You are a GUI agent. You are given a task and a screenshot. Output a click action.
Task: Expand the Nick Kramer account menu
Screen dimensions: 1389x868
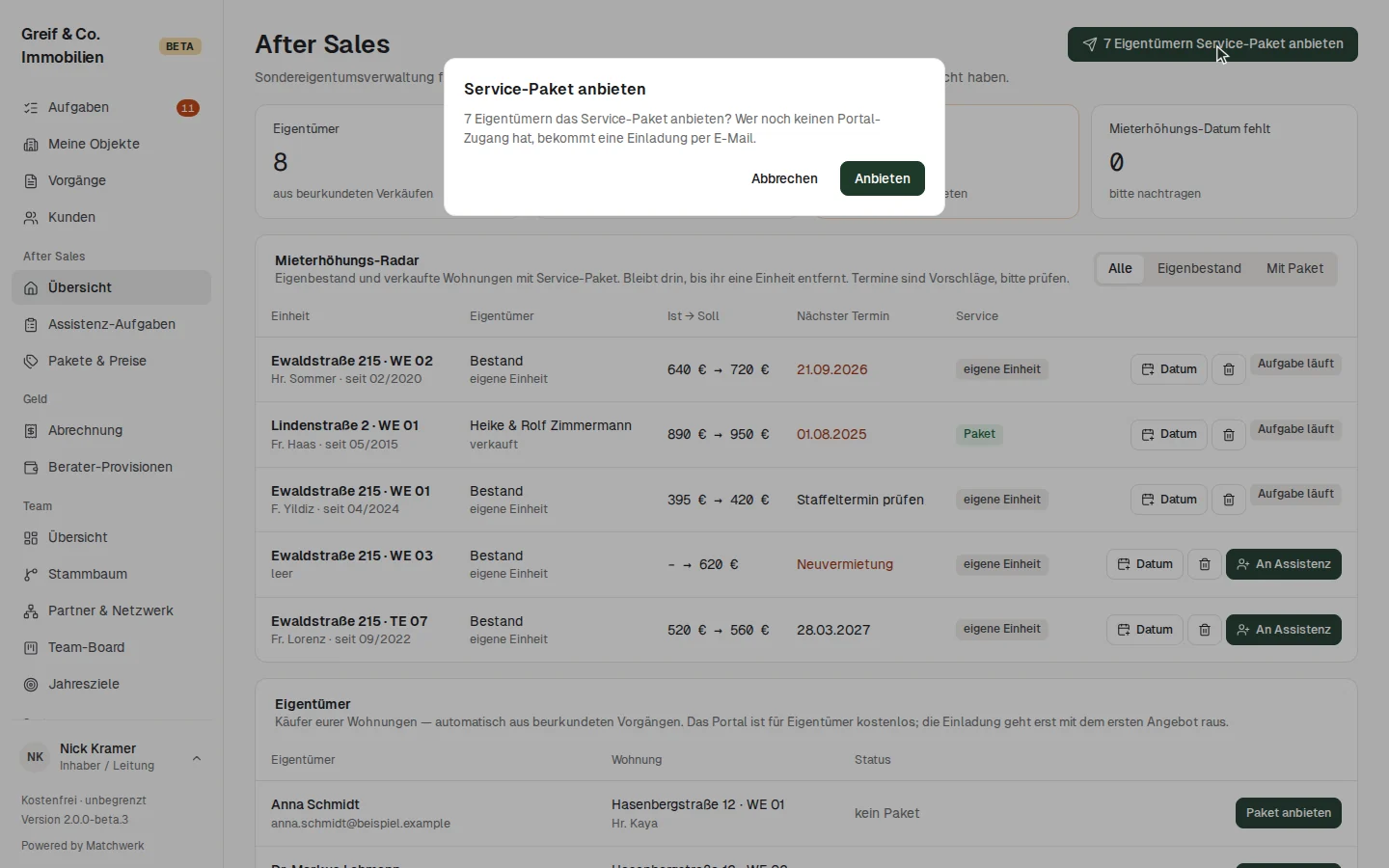pyautogui.click(x=111, y=757)
